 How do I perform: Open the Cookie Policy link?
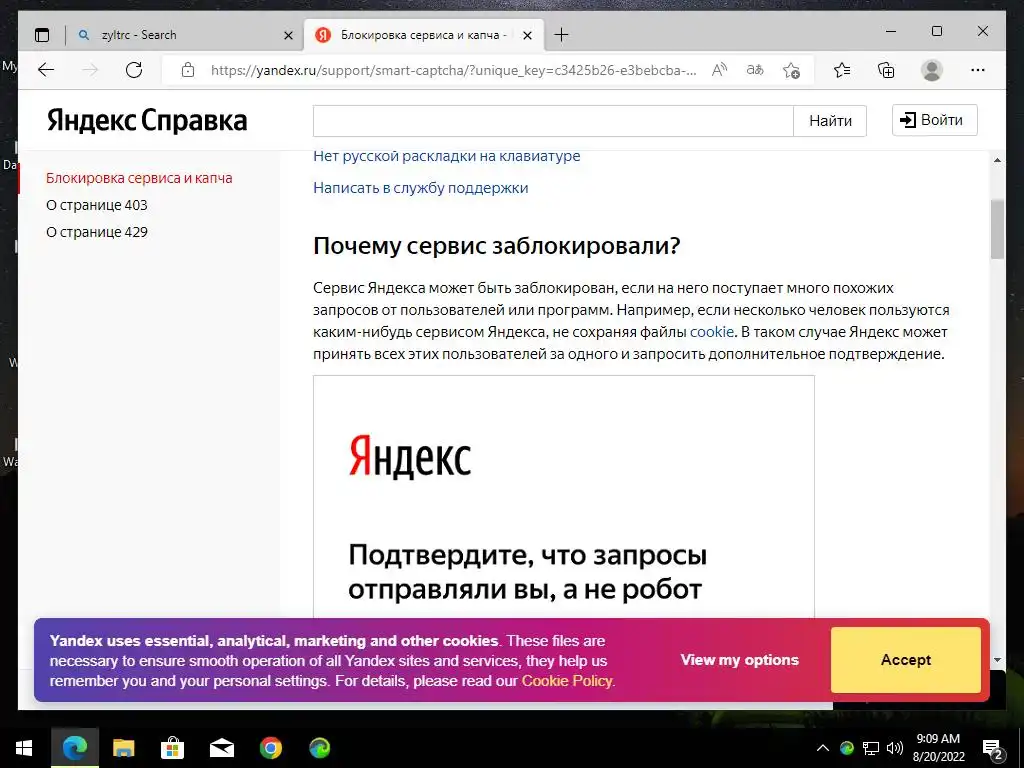[567, 681]
